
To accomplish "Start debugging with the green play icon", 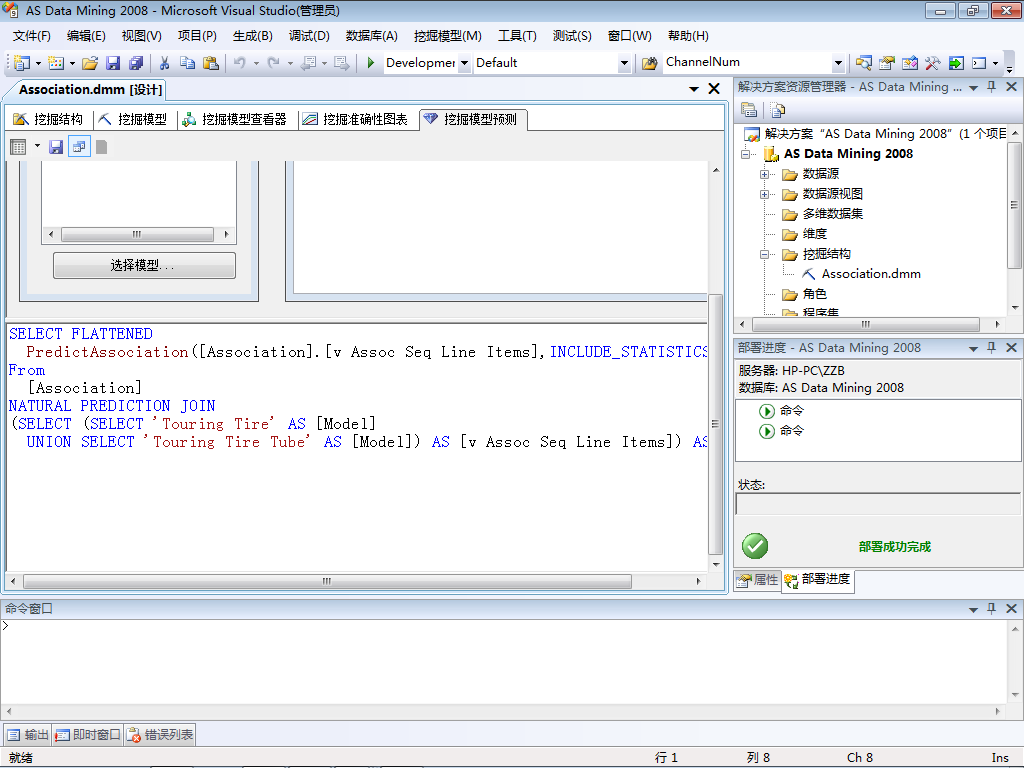I will (x=370, y=63).
